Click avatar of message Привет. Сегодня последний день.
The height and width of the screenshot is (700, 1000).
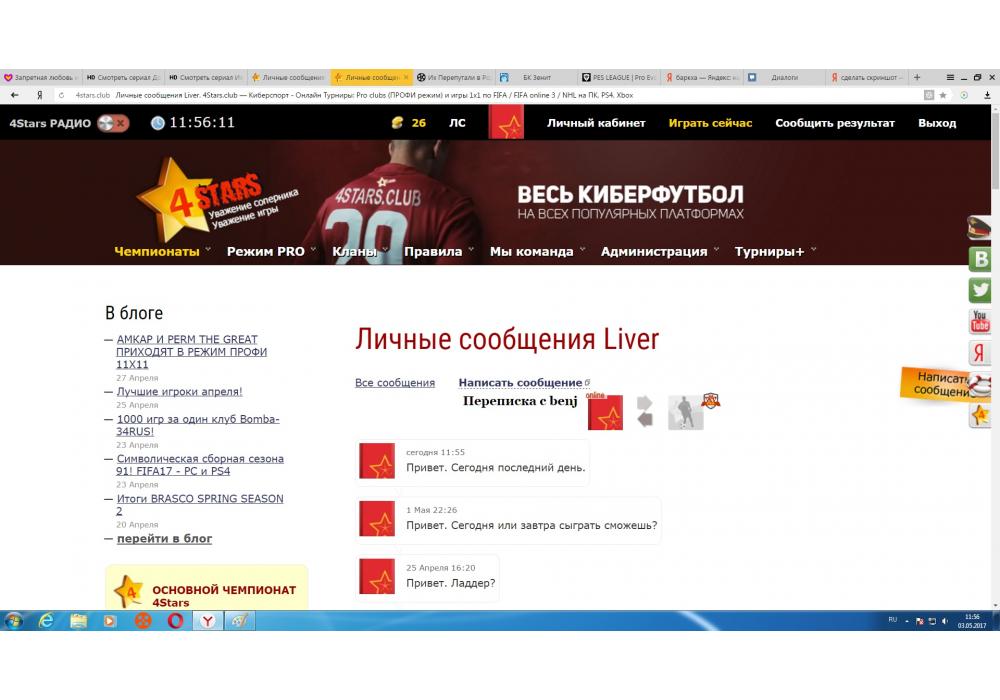377,461
